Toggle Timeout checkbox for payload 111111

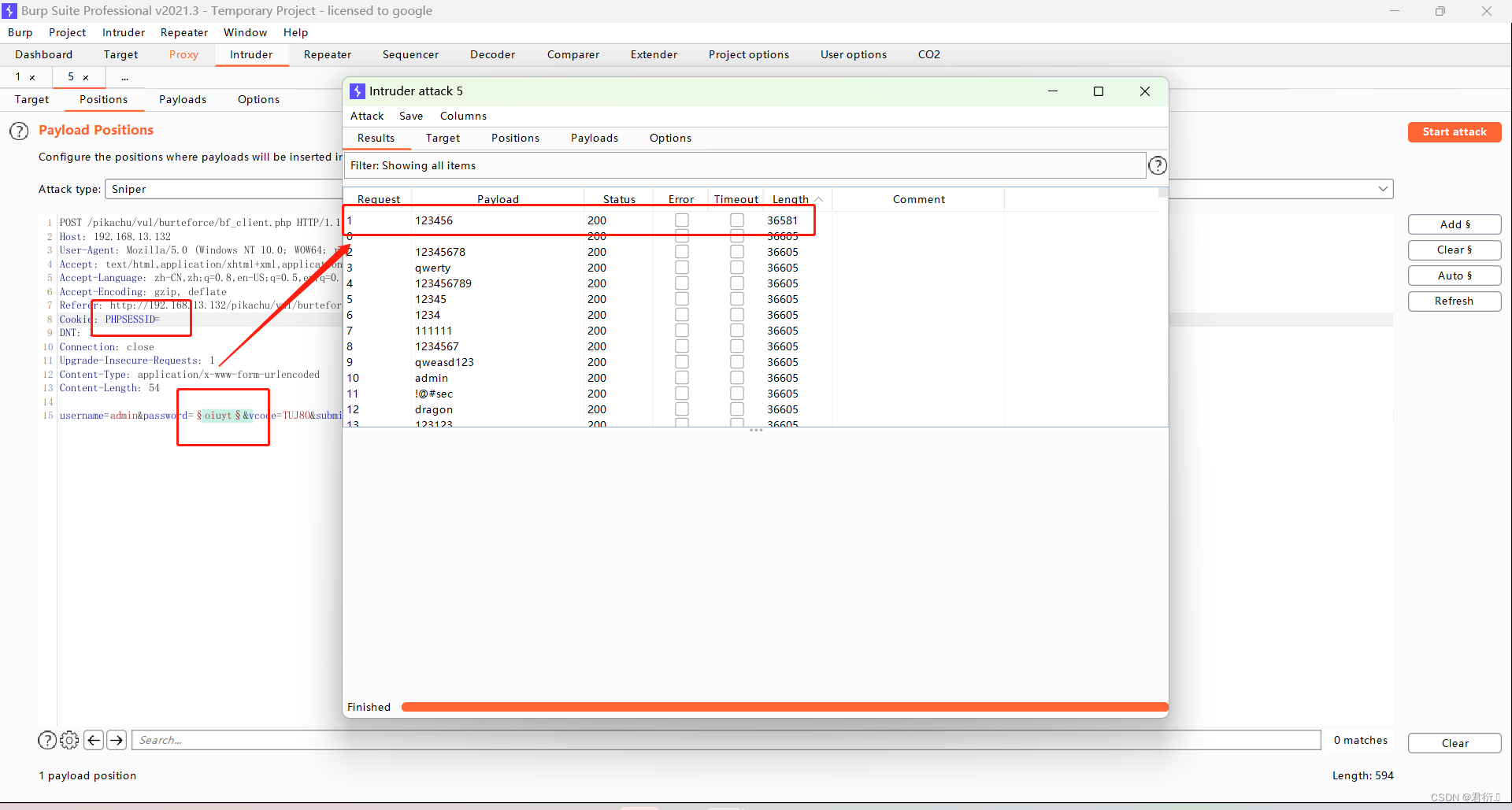[737, 331]
